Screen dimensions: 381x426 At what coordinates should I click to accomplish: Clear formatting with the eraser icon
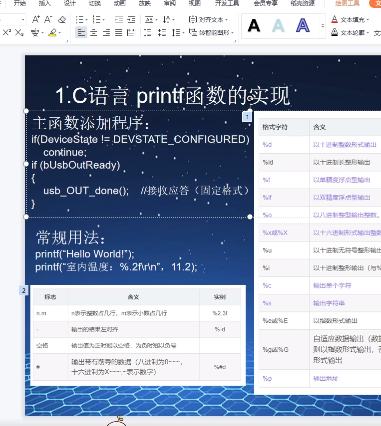[62, 20]
